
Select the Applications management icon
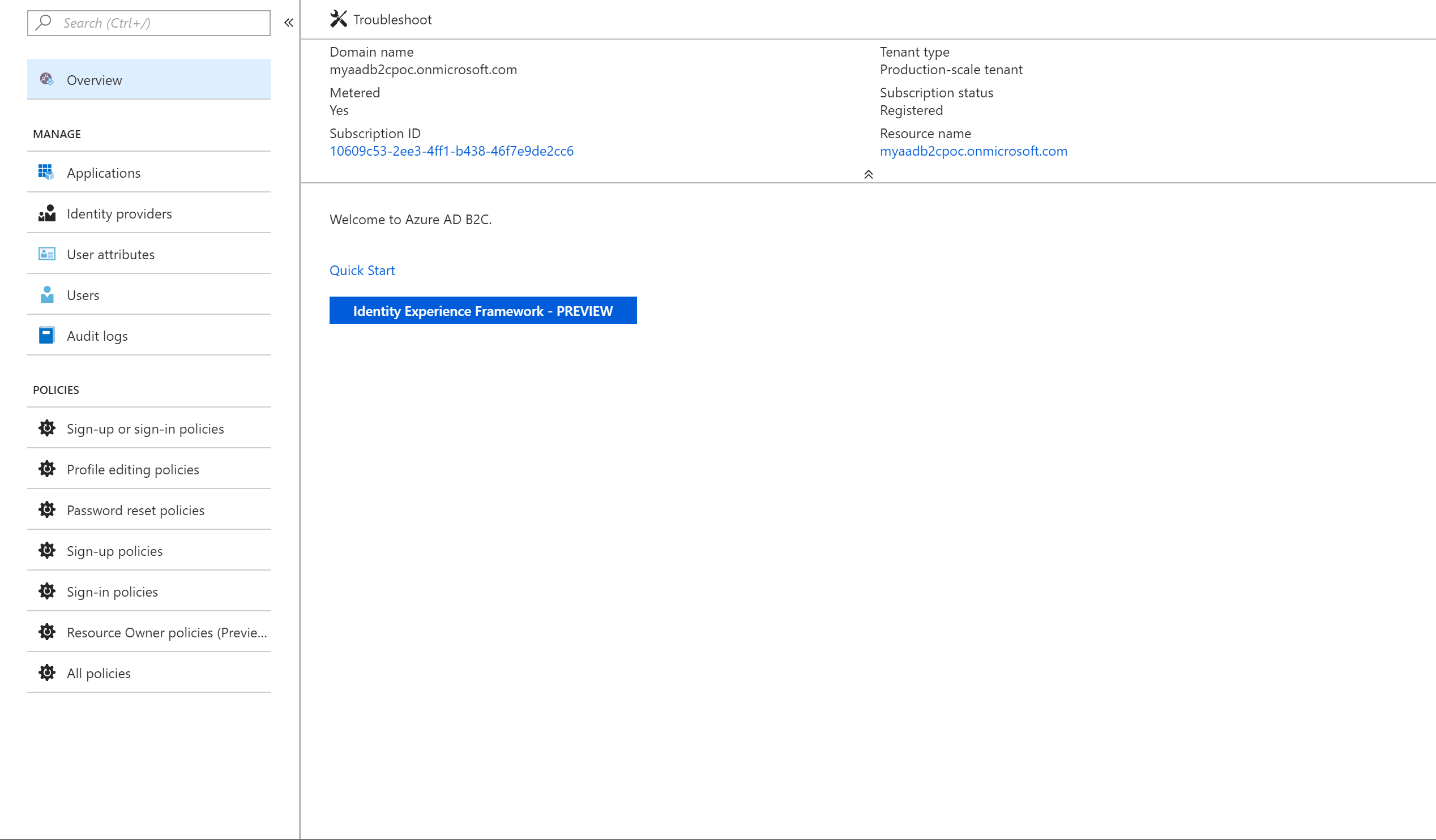point(46,172)
